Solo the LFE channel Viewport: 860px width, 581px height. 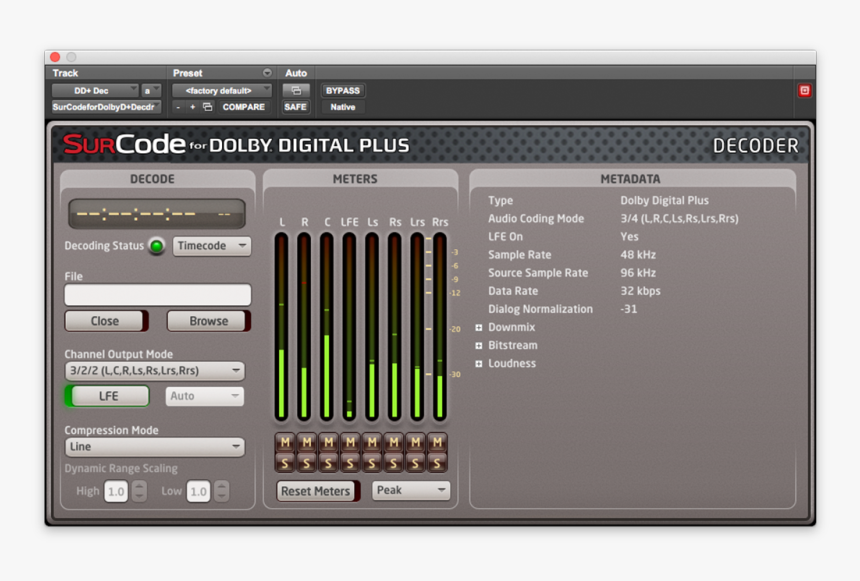(x=350, y=463)
